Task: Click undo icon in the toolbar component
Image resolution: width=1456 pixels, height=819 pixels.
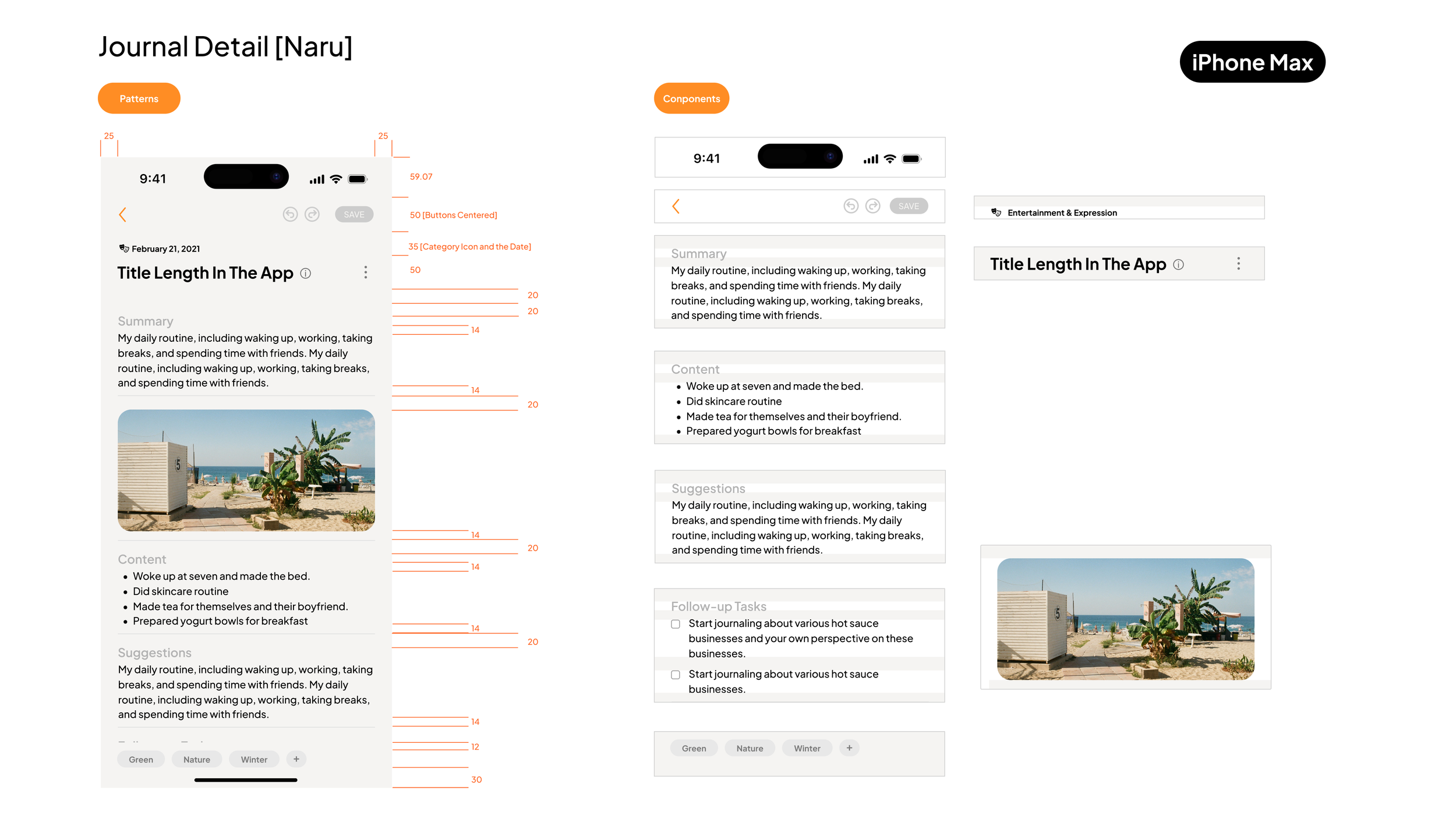Action: click(851, 206)
